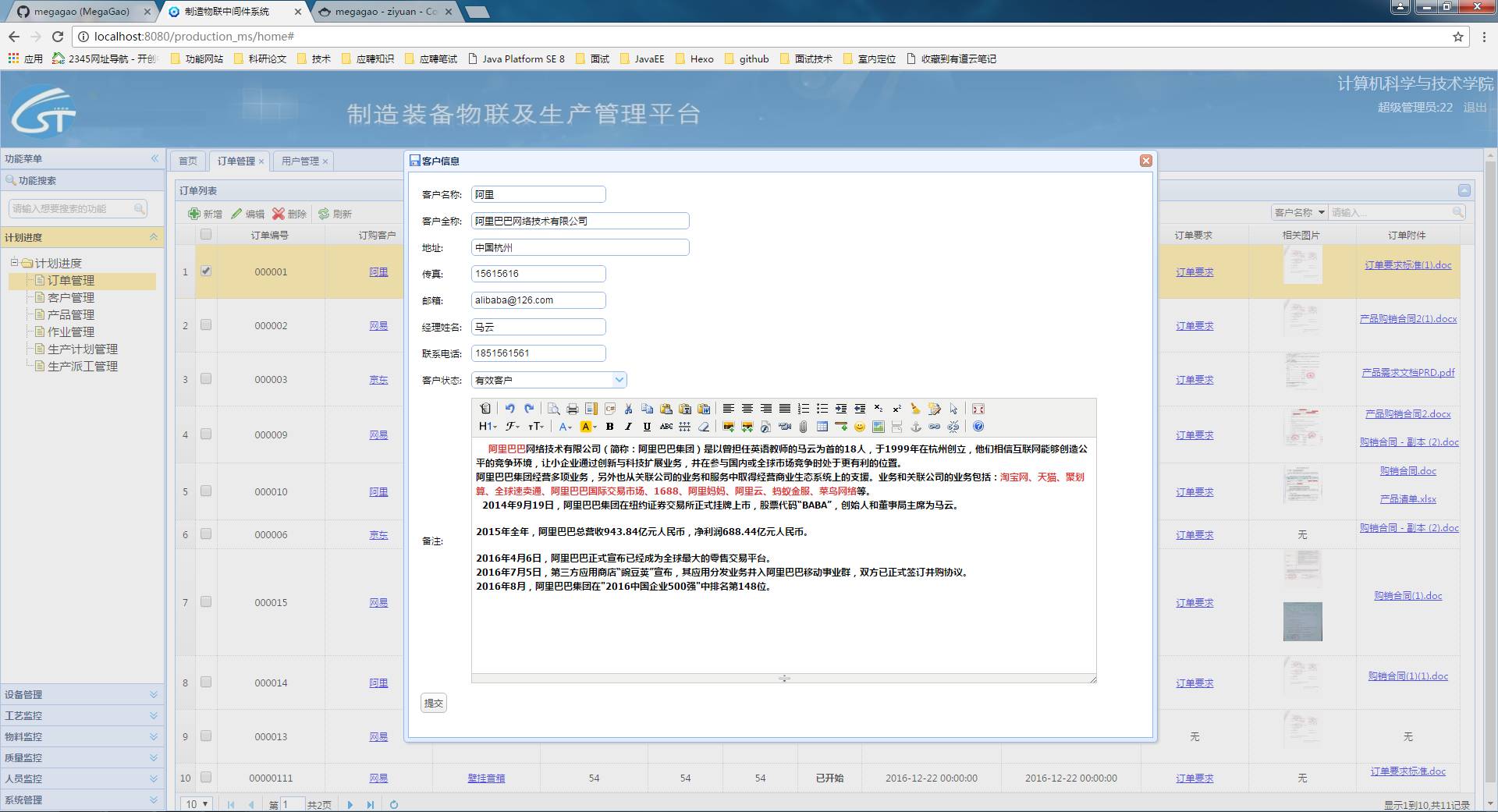The width and height of the screenshot is (1498, 812).
Task: Check the checkbox for order 000015
Action: coord(206,602)
